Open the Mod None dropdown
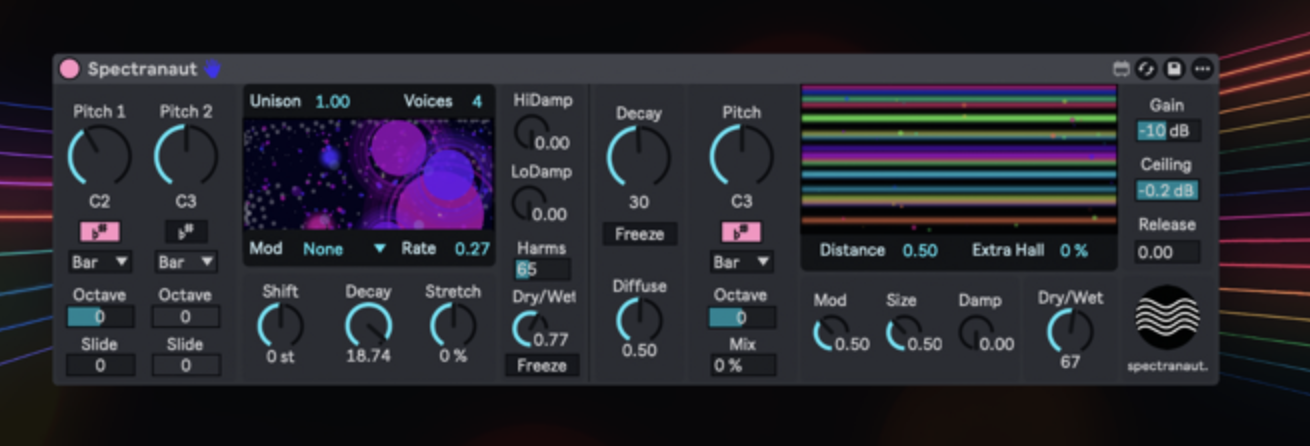This screenshot has height=446, width=1310. point(345,248)
